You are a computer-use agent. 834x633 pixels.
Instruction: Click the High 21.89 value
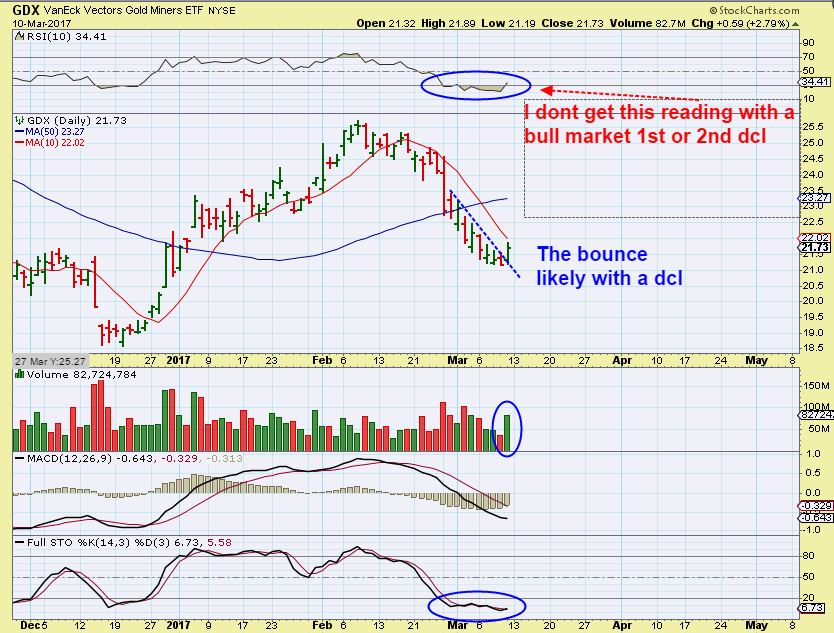448,23
